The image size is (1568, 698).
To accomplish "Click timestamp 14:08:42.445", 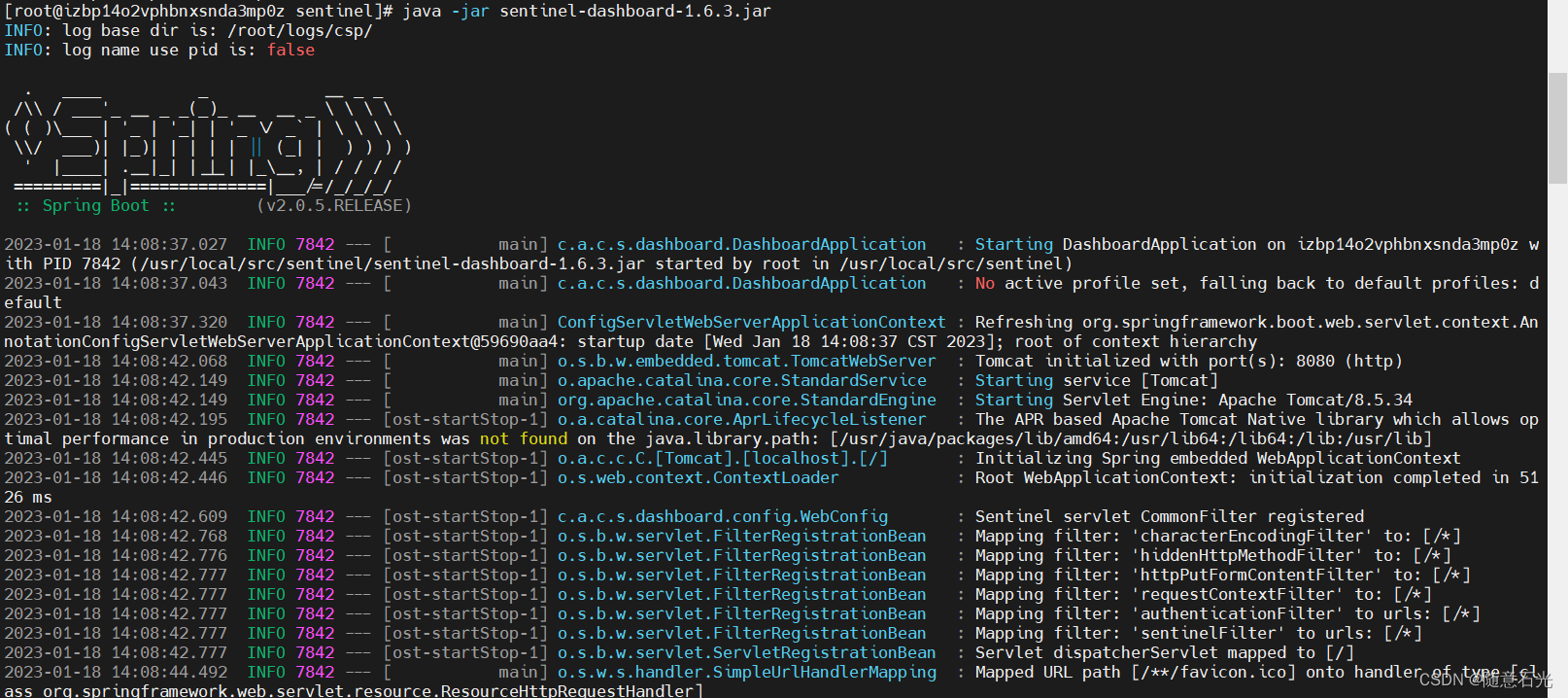I will (169, 458).
